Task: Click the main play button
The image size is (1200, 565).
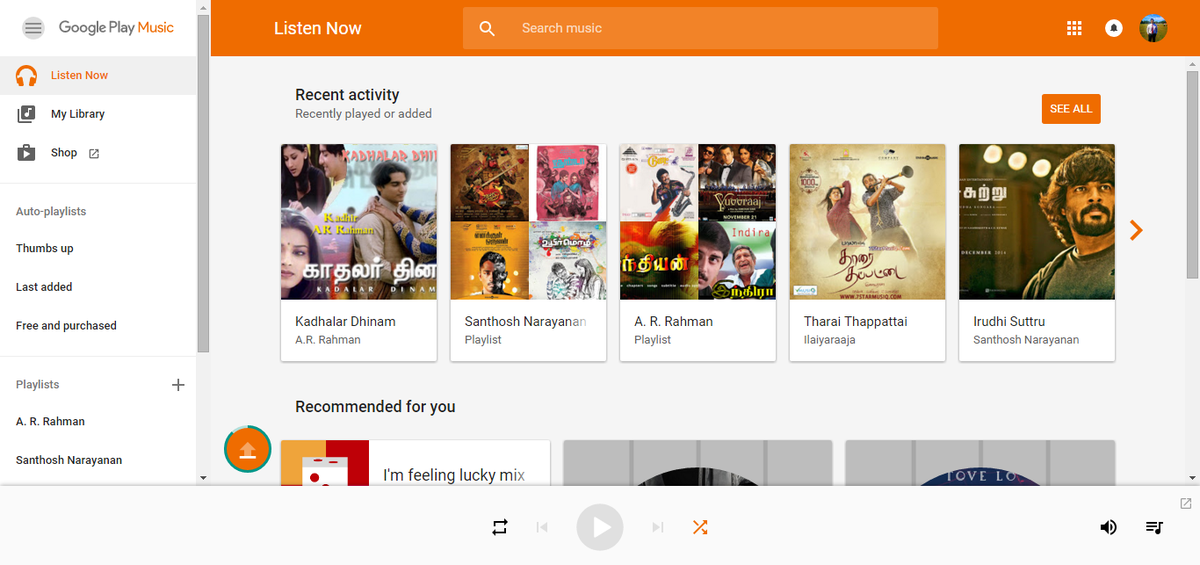Action: coord(600,527)
